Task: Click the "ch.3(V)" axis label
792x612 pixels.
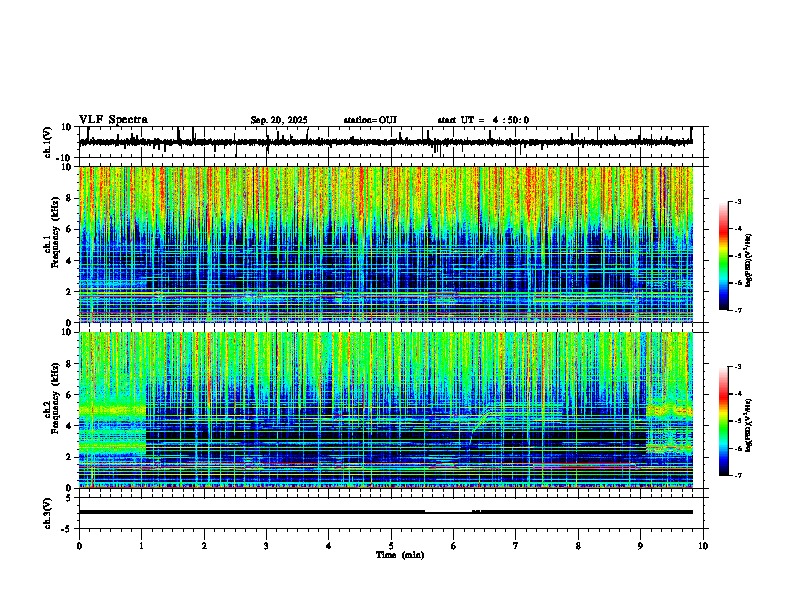Action: (x=48, y=513)
